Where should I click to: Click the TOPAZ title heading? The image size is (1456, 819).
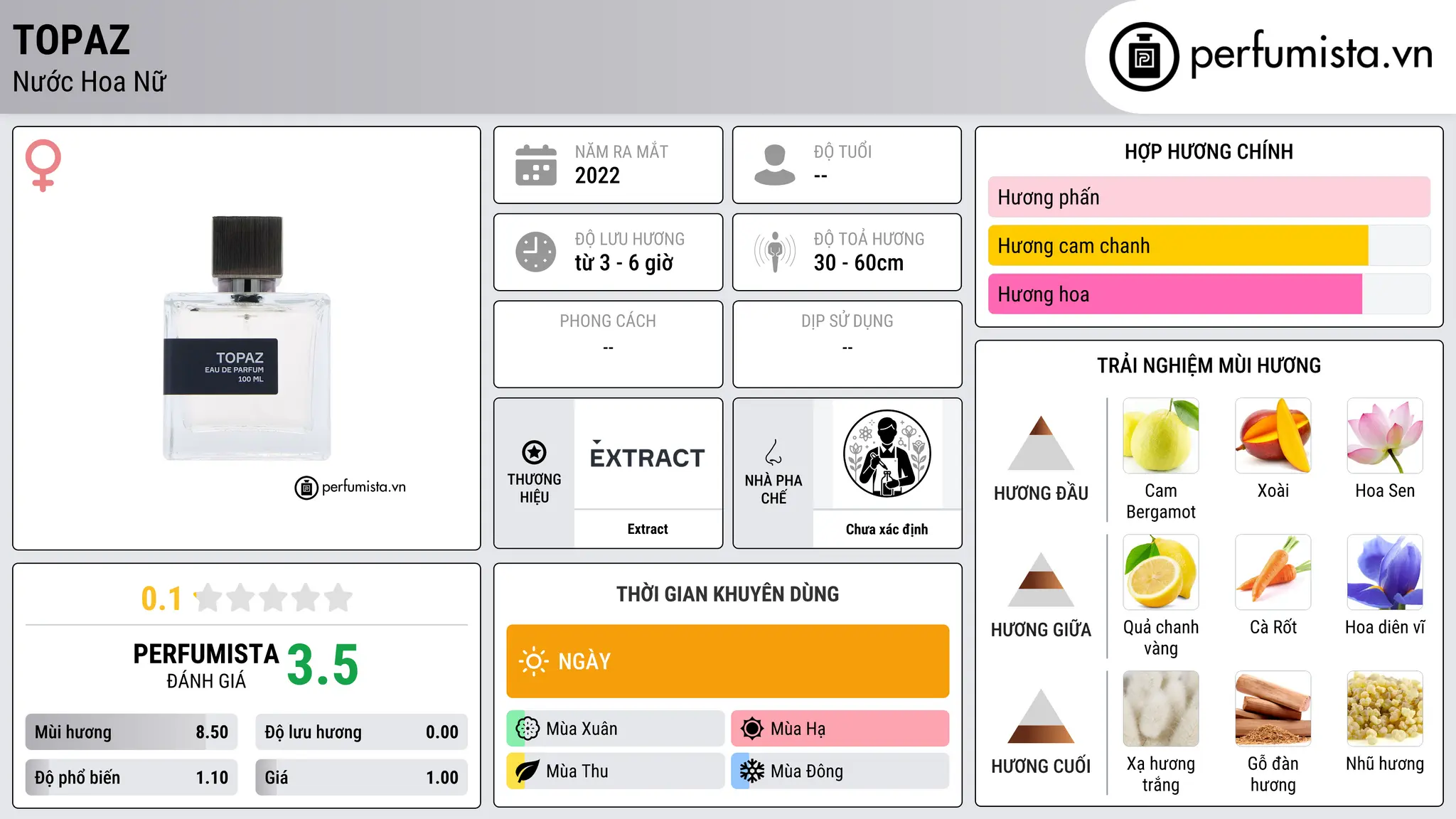71,40
